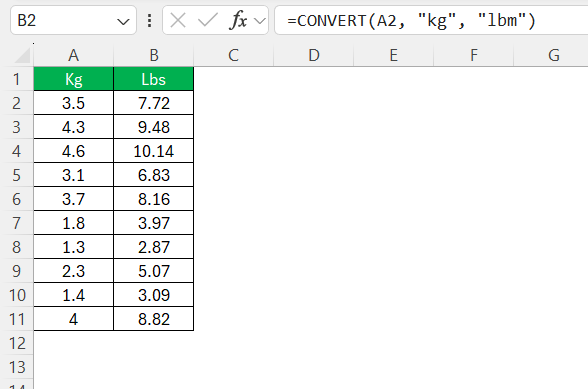Select cell with value 1.4
Viewport: 588px width, 389px height.
click(x=74, y=295)
